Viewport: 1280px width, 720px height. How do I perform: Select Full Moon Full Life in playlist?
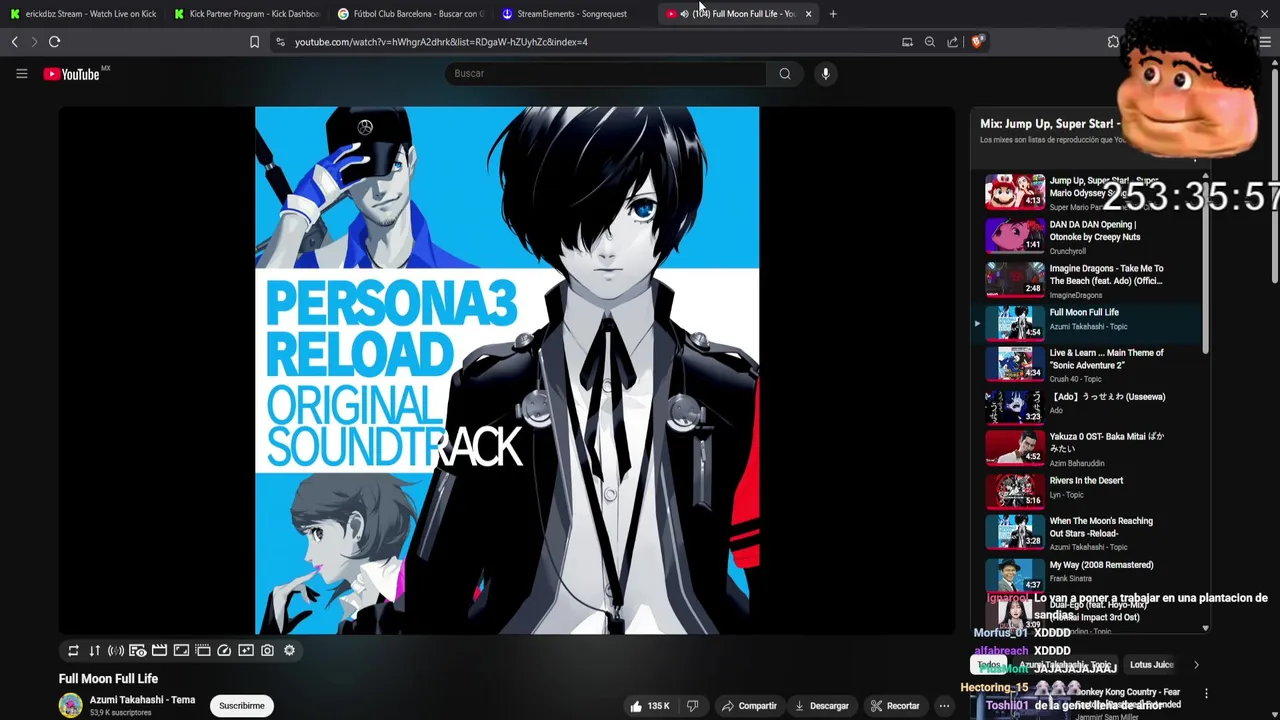1085,322
